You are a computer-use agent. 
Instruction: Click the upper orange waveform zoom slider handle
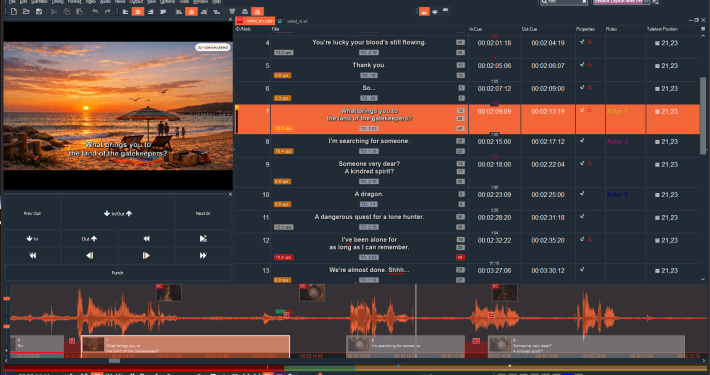coord(6,298)
